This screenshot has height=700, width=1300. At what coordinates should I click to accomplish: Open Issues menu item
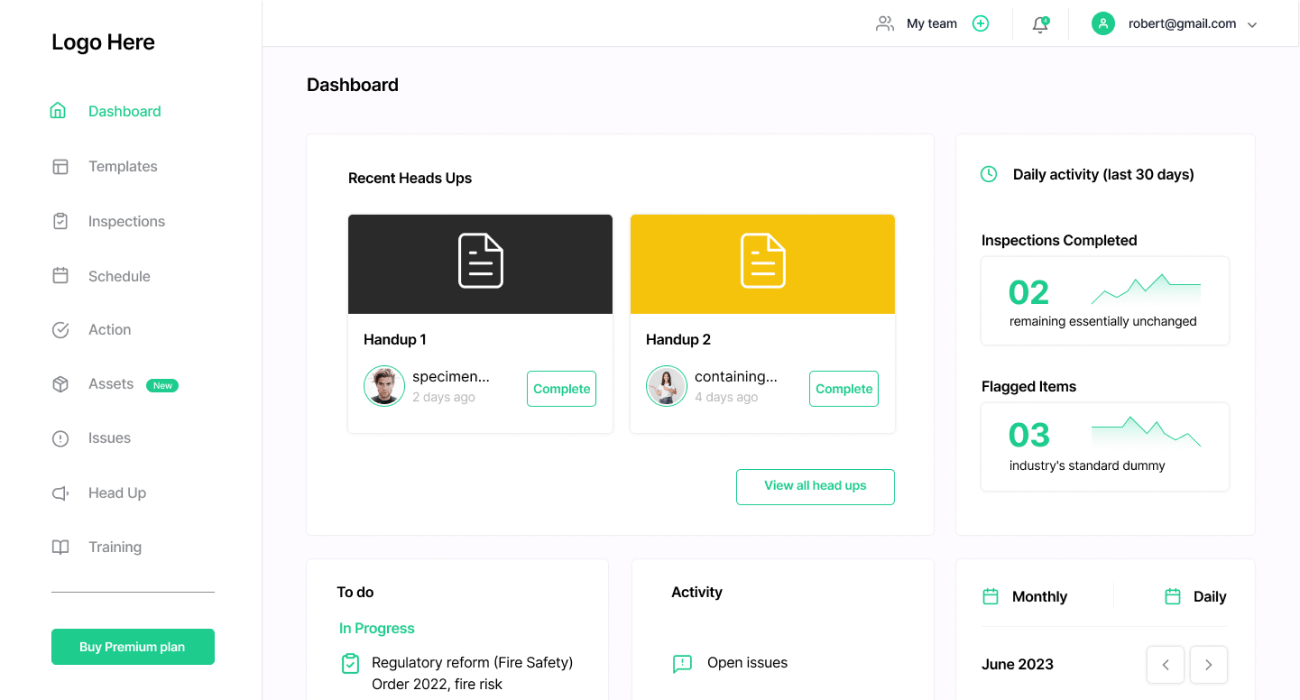[x=110, y=438]
